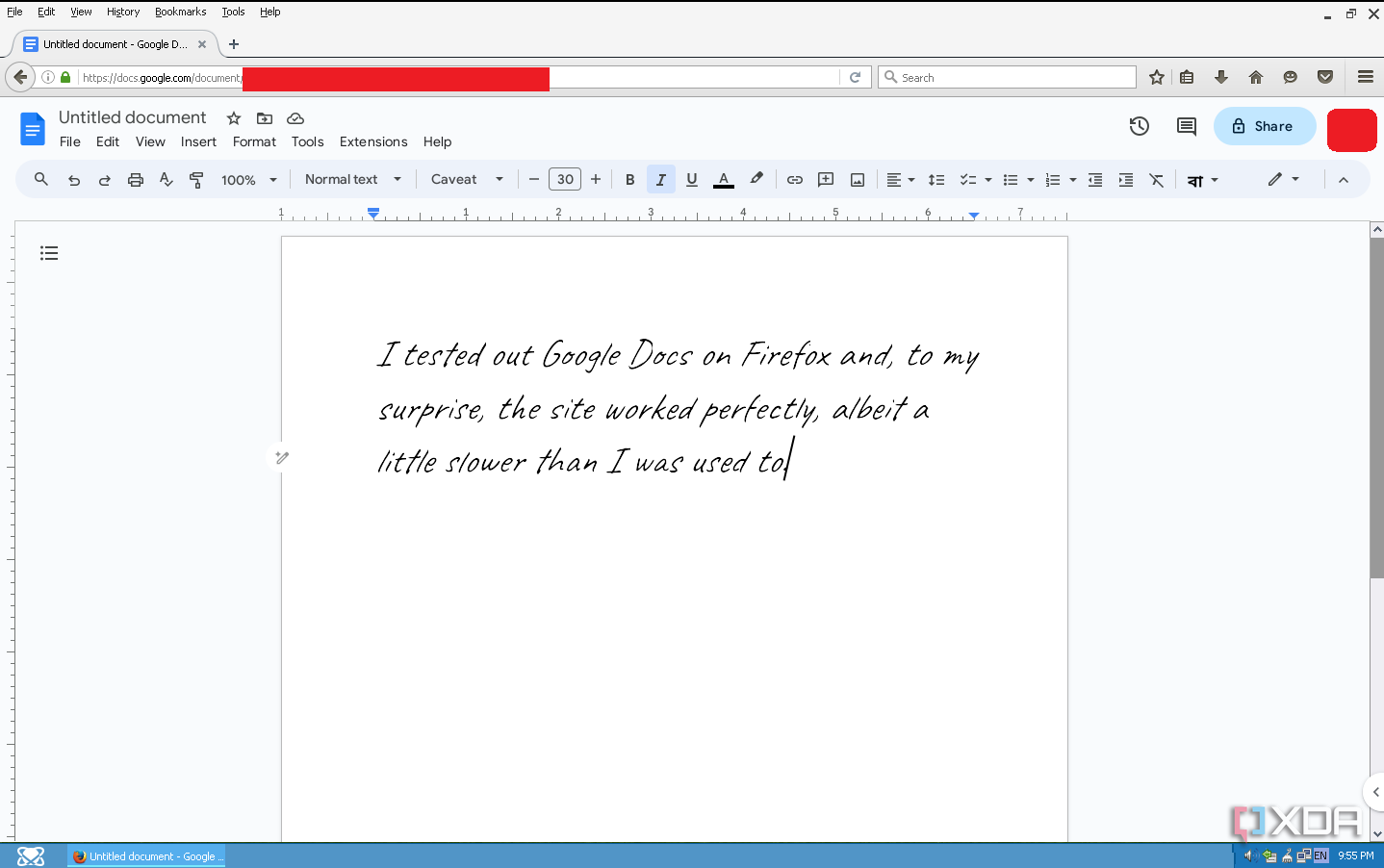1384x868 pixels.
Task: Open Caveat font dropdown
Action: pos(468,179)
